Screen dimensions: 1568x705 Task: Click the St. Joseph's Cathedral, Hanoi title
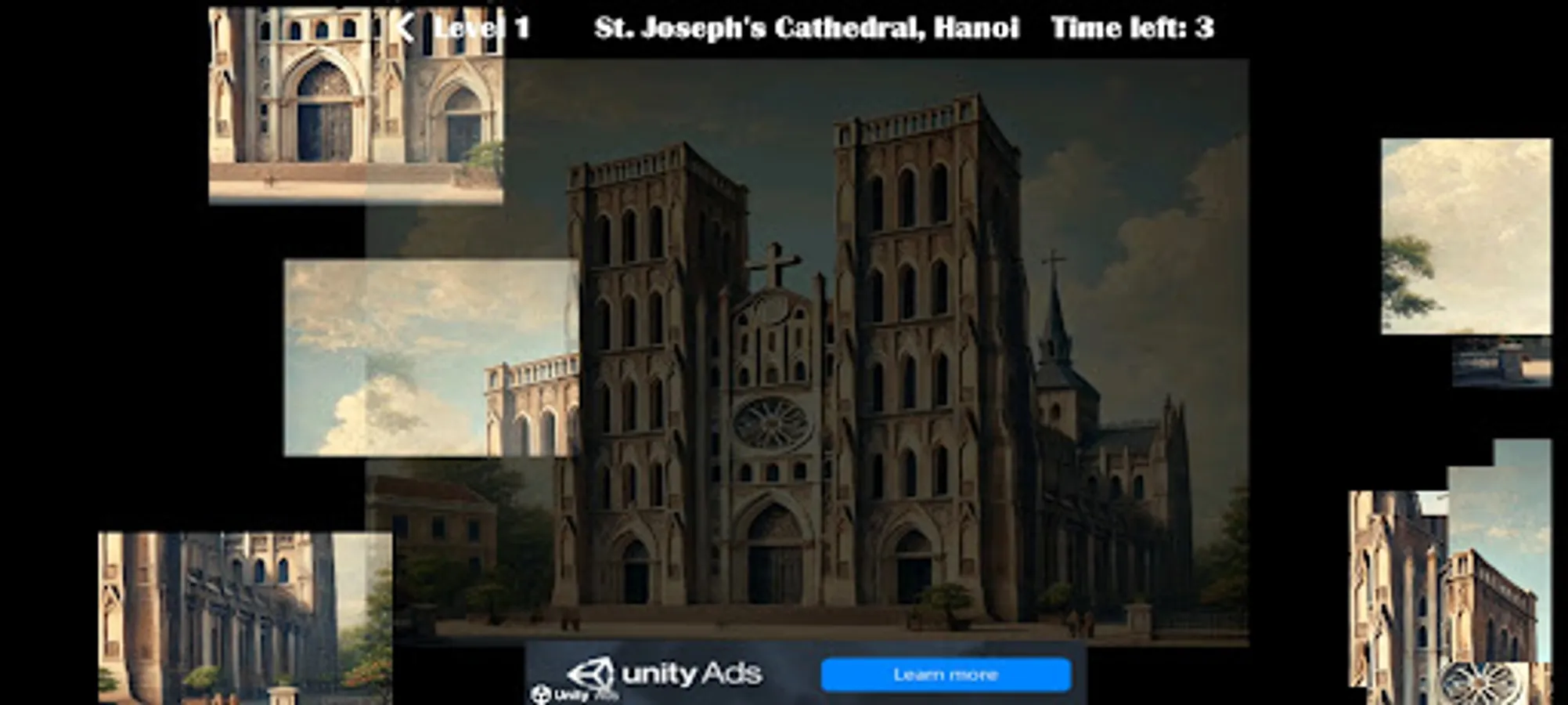[806, 27]
